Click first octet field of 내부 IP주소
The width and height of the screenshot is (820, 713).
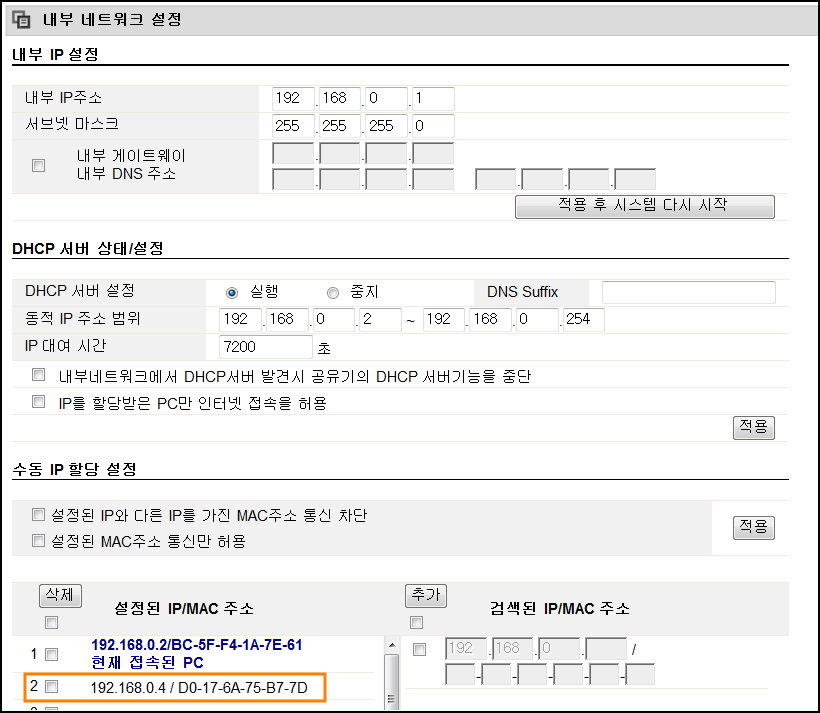coord(293,99)
